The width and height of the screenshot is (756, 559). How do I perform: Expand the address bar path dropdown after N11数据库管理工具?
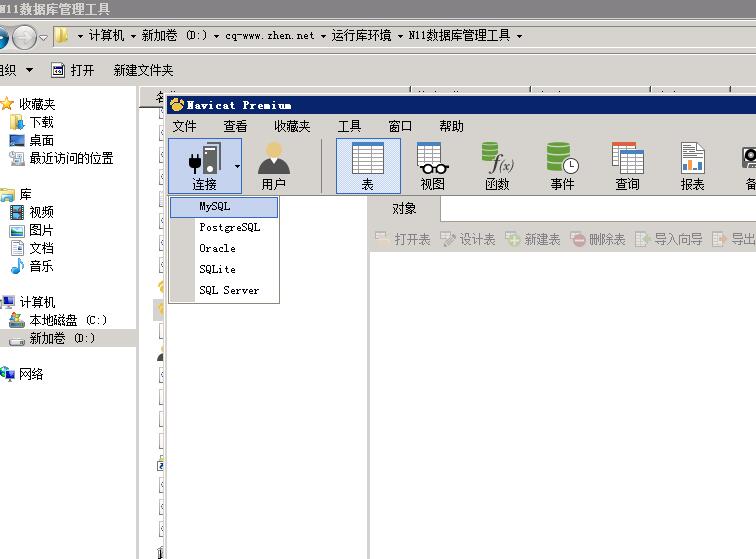(x=519, y=36)
